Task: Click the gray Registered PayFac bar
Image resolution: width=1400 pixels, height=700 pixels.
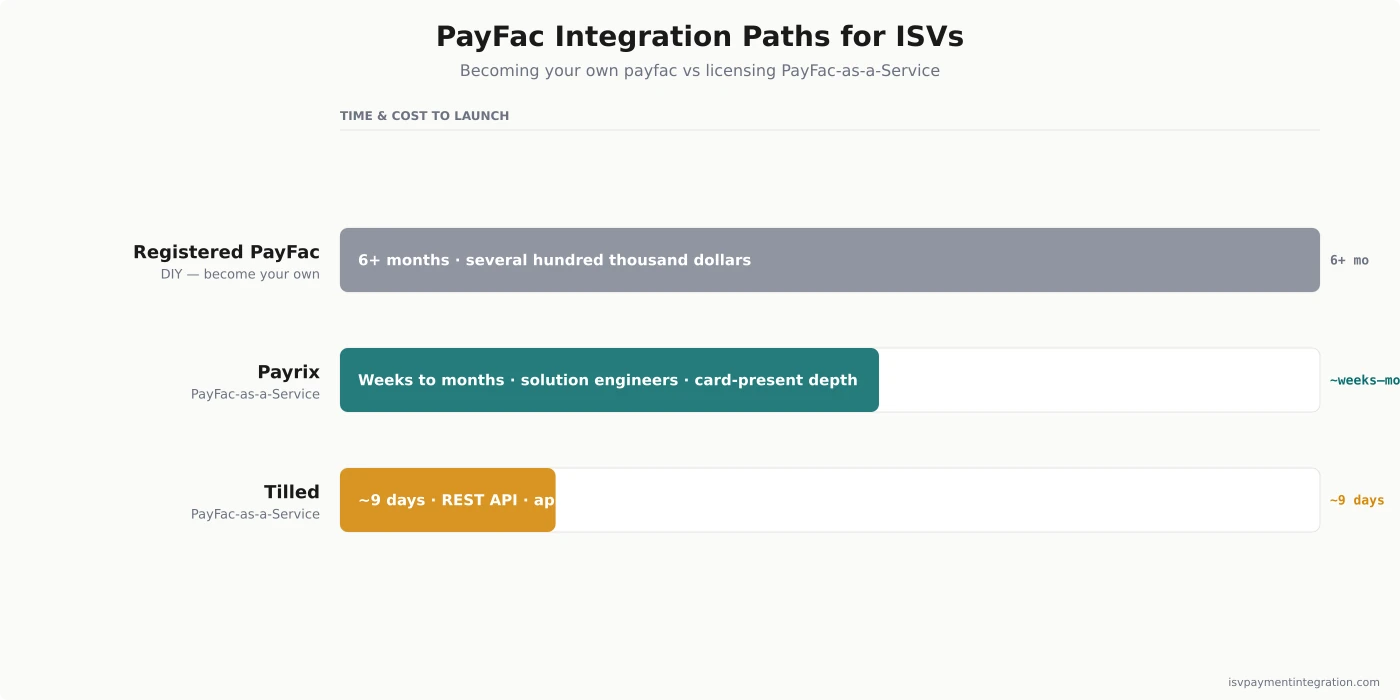Action: coord(830,260)
